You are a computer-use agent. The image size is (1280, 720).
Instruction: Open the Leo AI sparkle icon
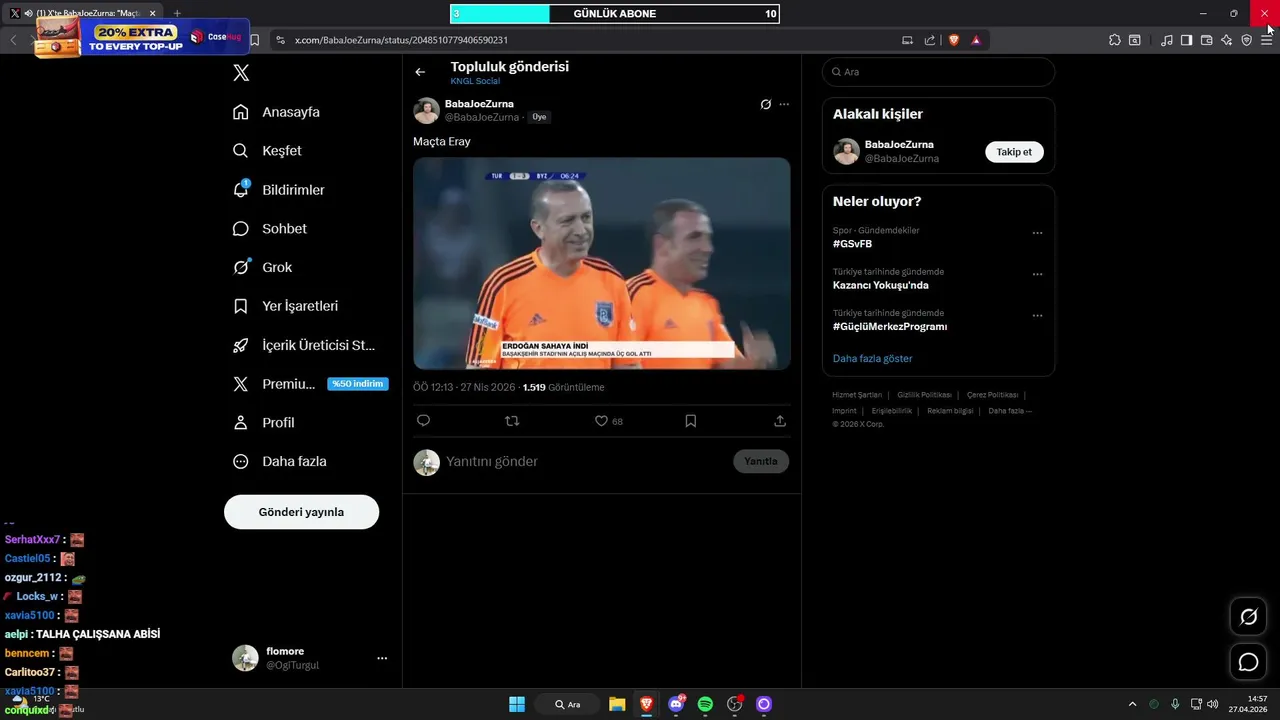coord(1226,40)
